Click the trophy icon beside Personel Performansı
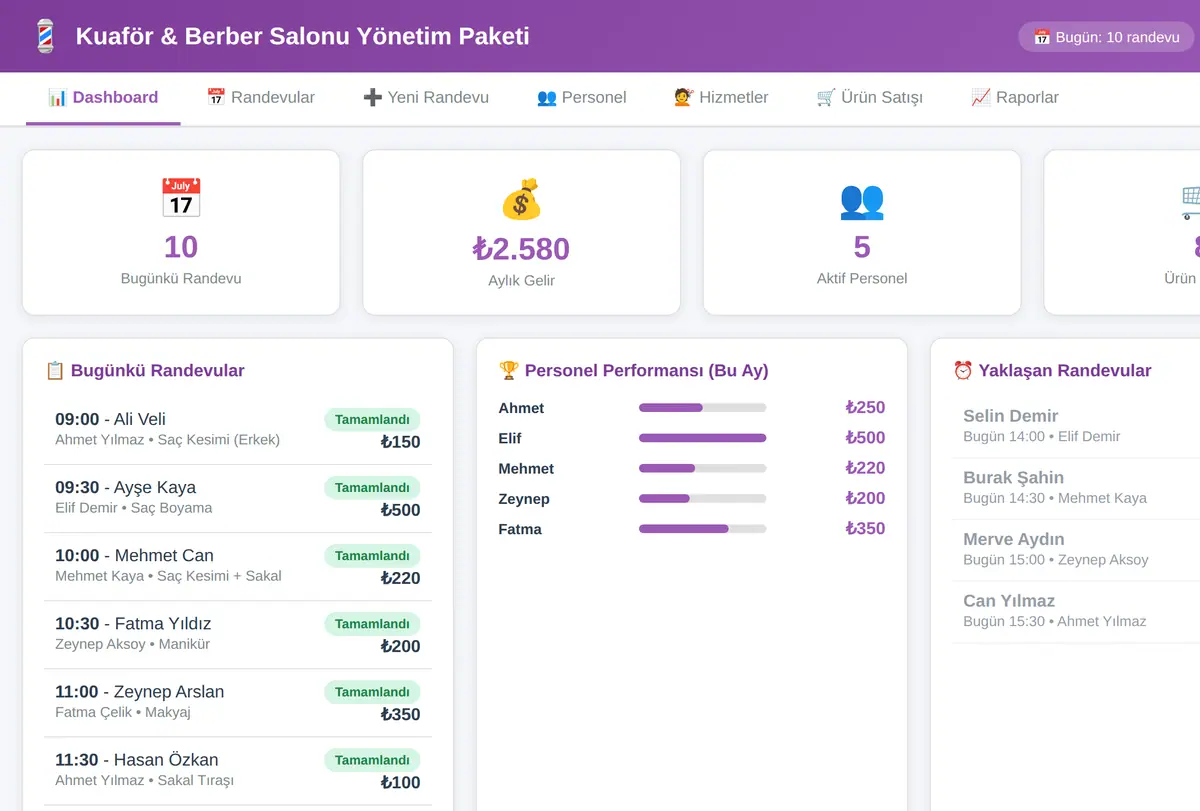1200x811 pixels. click(508, 371)
